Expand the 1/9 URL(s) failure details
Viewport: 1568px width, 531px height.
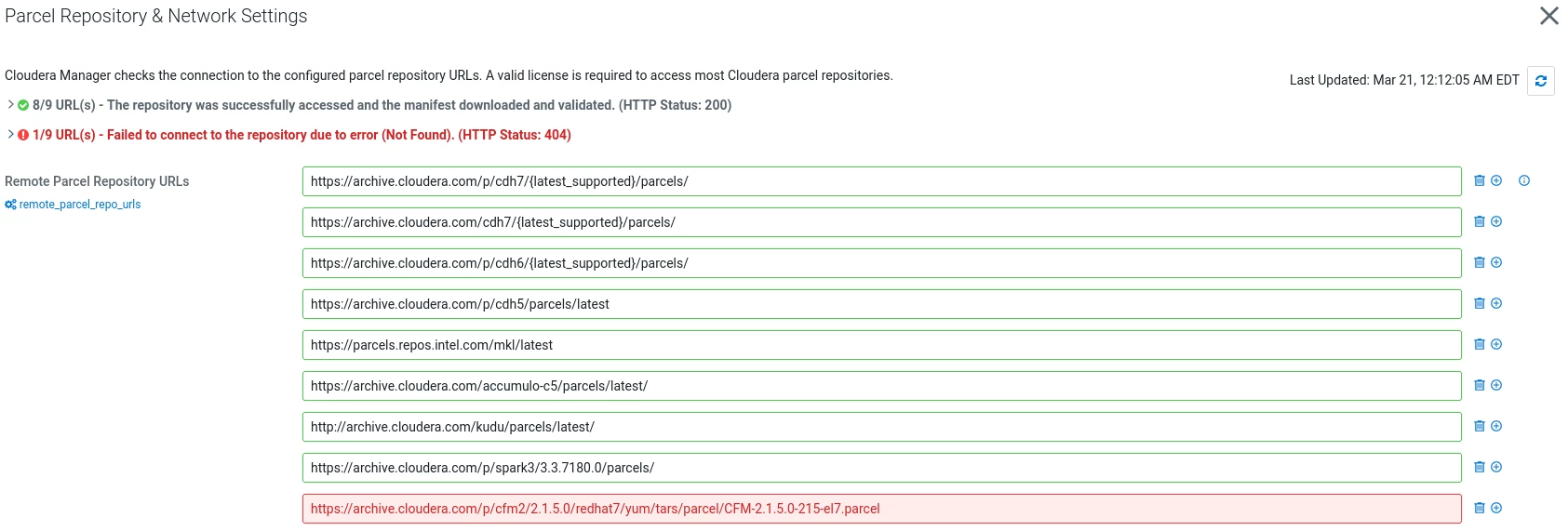pyautogui.click(x=10, y=134)
